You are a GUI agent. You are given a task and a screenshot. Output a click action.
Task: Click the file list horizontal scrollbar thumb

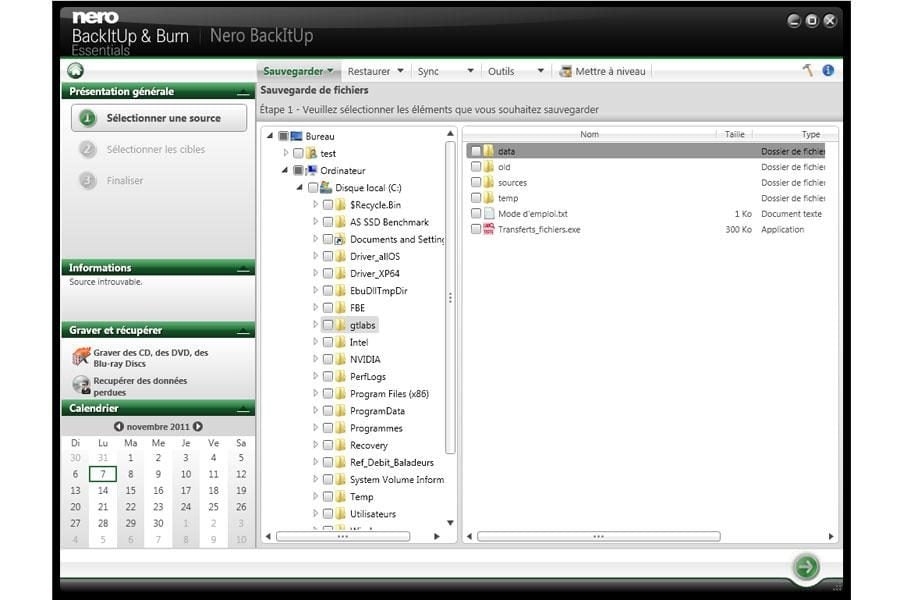point(599,536)
